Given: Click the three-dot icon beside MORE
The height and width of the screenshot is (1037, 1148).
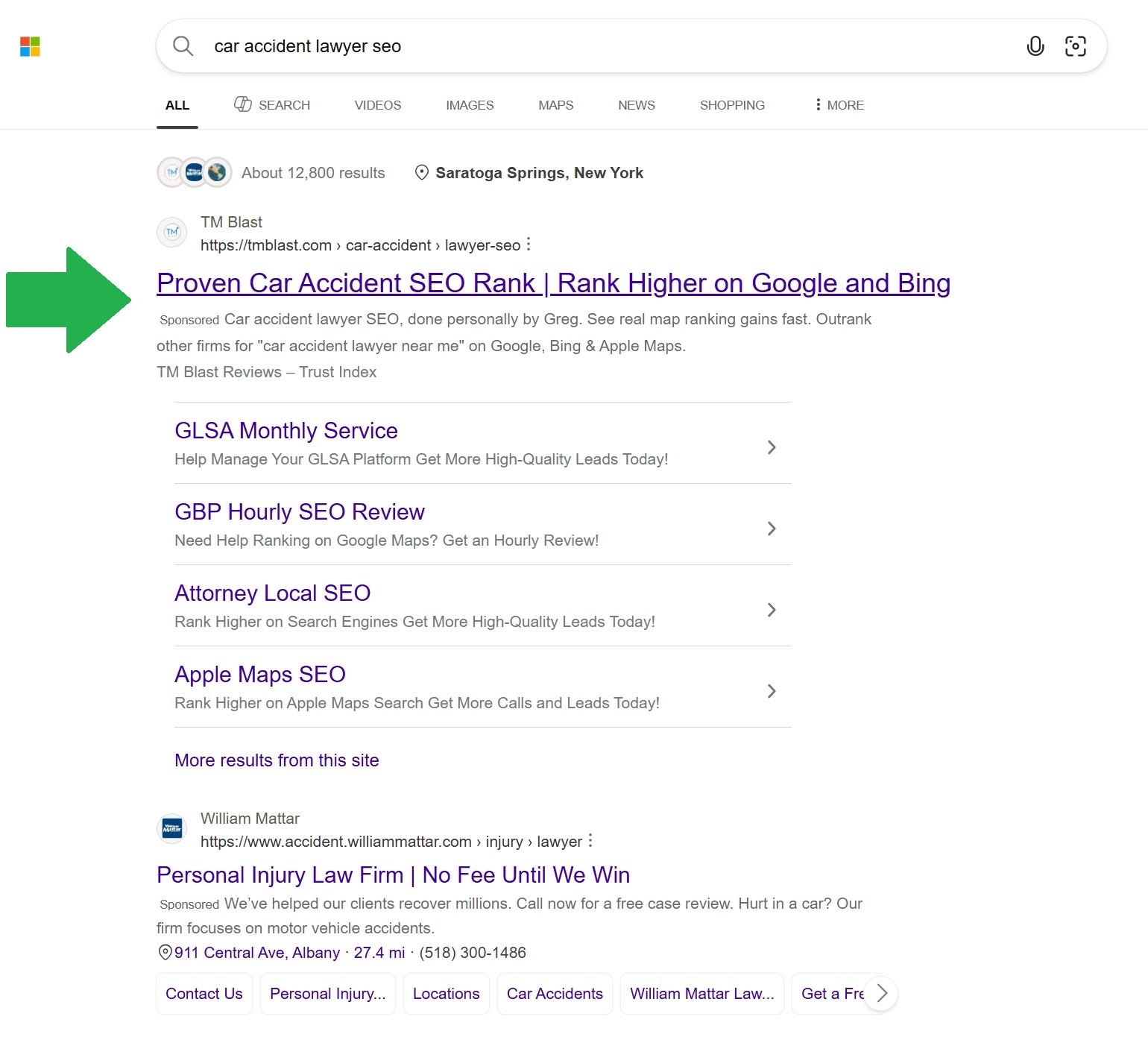Looking at the screenshot, I should coord(818,104).
